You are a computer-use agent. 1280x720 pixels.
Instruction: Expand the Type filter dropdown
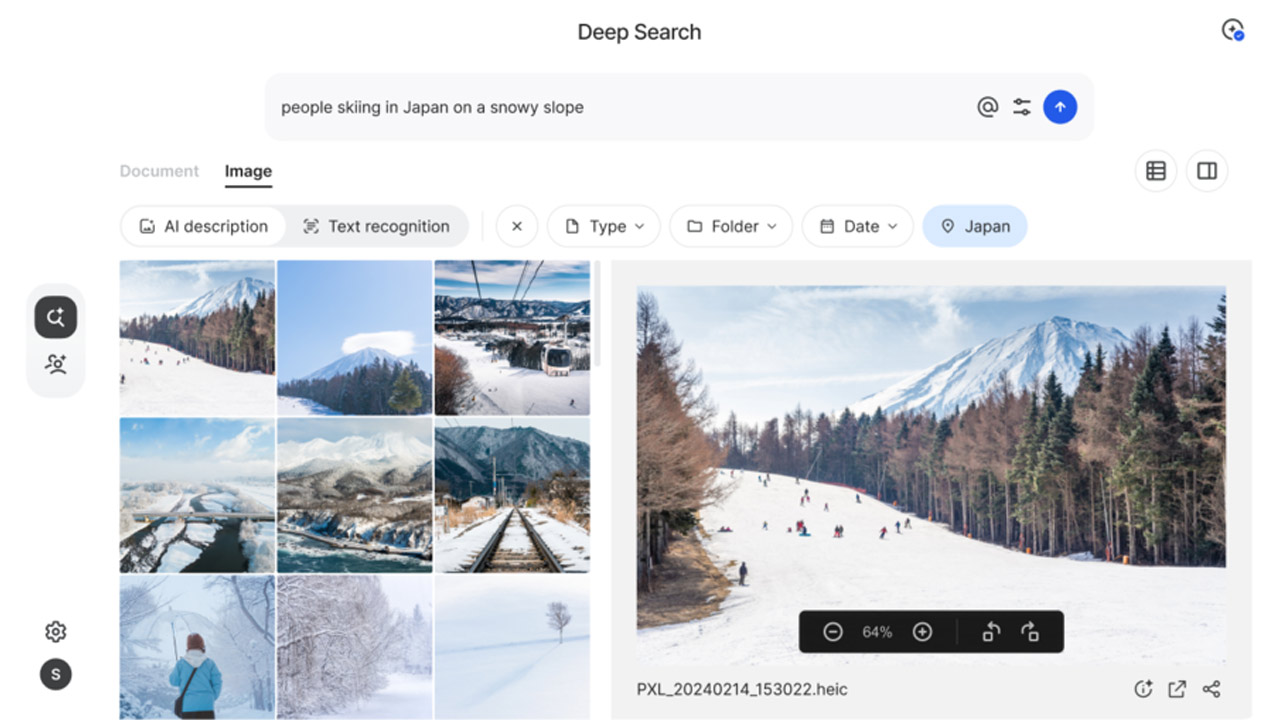[x=604, y=226]
